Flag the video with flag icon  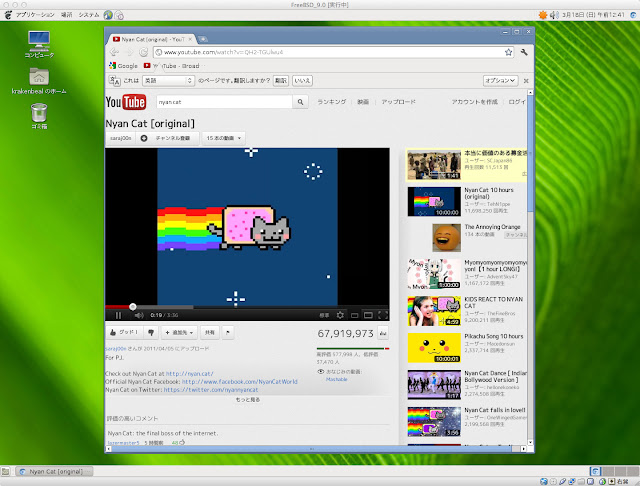tap(228, 333)
